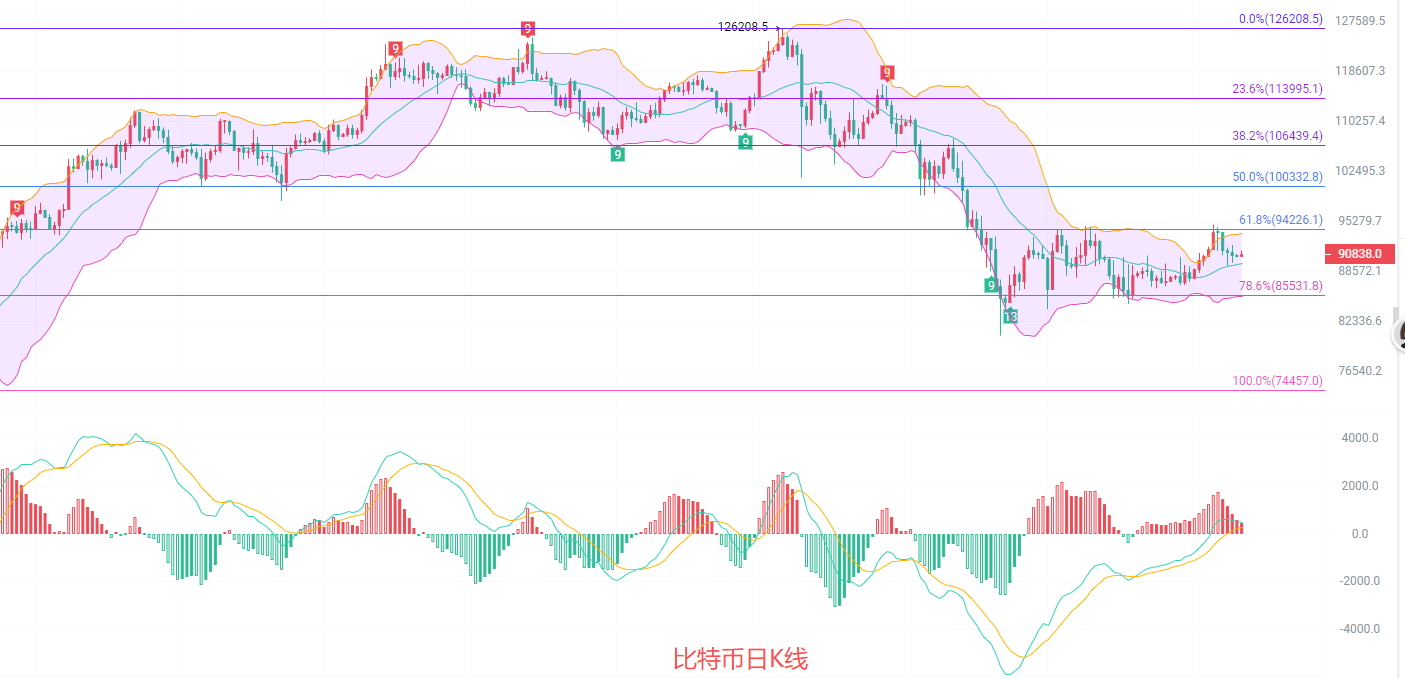Click the topmost red 9 signal marker
This screenshot has width=1405, height=679.
pos(528,28)
